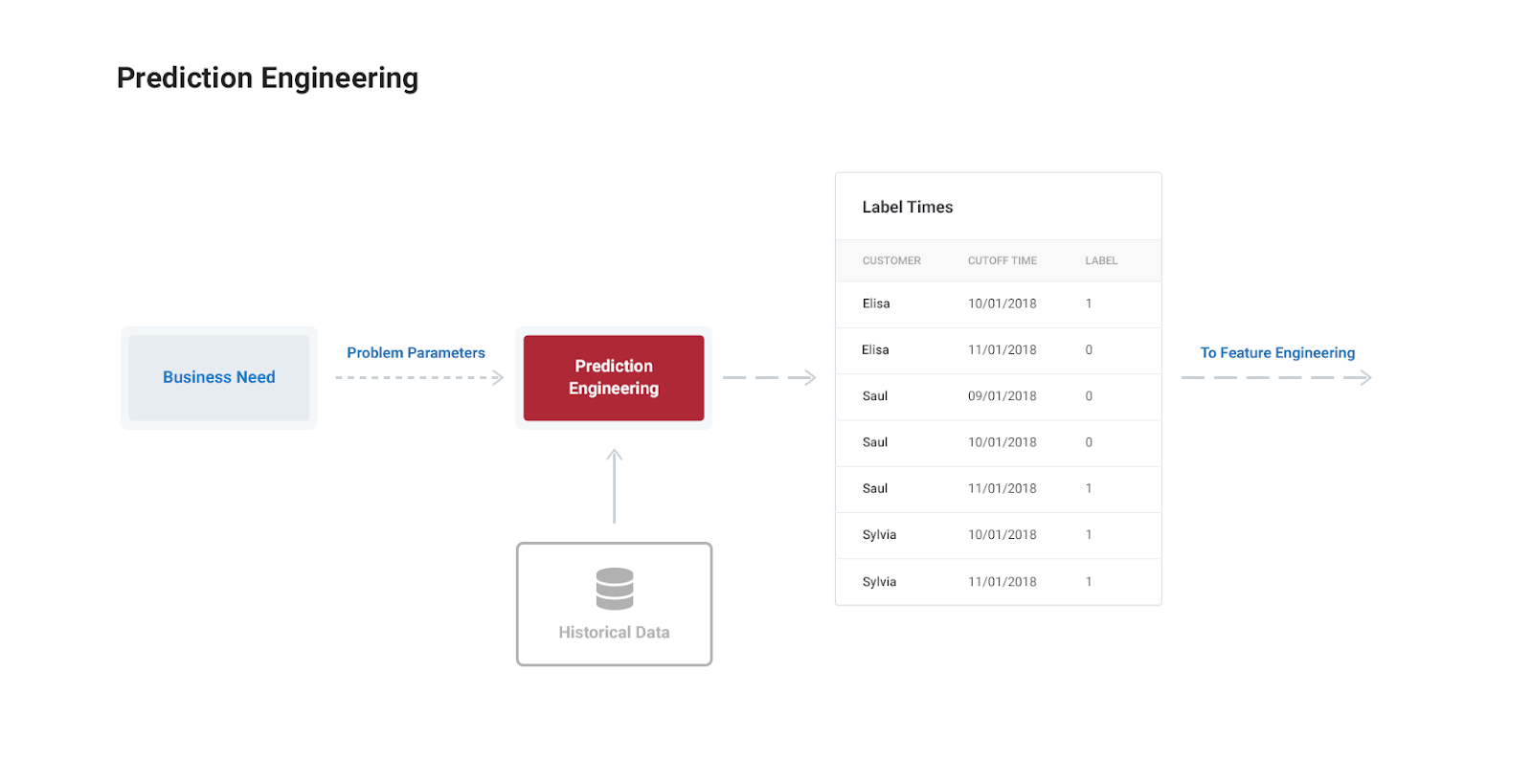Click the arrow under To Feature Engineering
This screenshot has width=1532, height=784.
point(1276,378)
